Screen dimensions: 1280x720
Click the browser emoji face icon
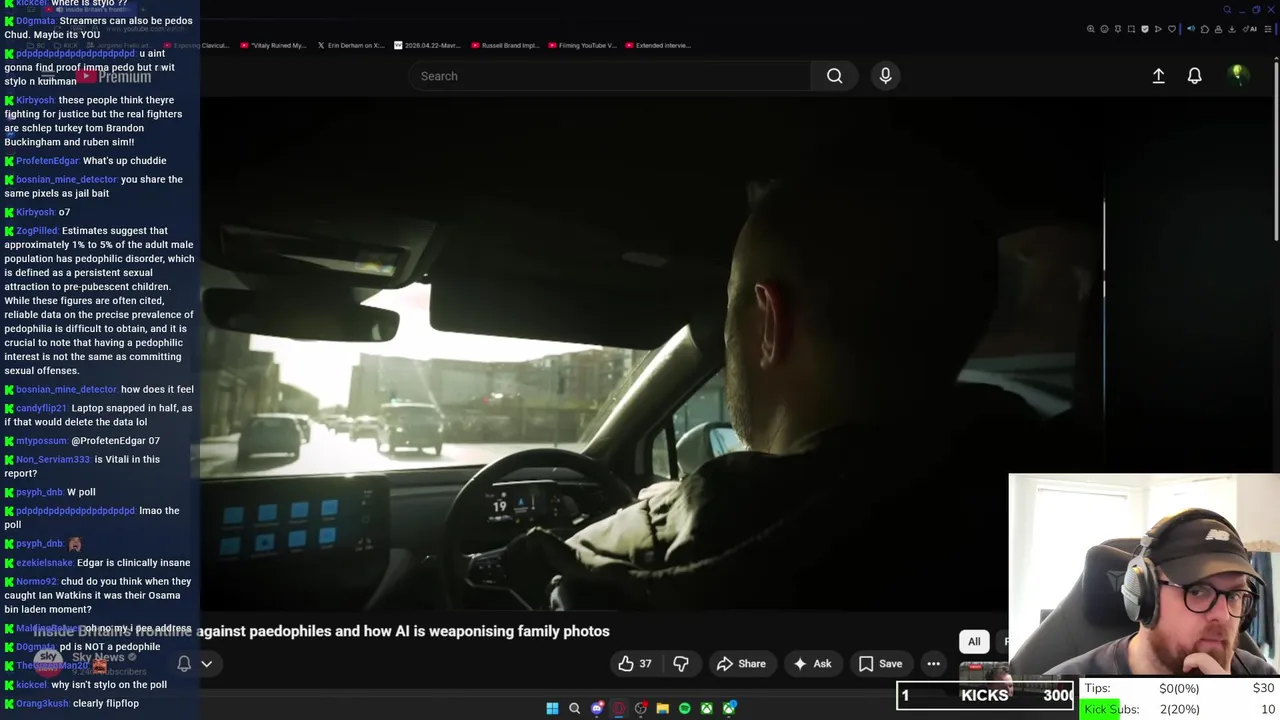pyautogui.click(x=1104, y=29)
